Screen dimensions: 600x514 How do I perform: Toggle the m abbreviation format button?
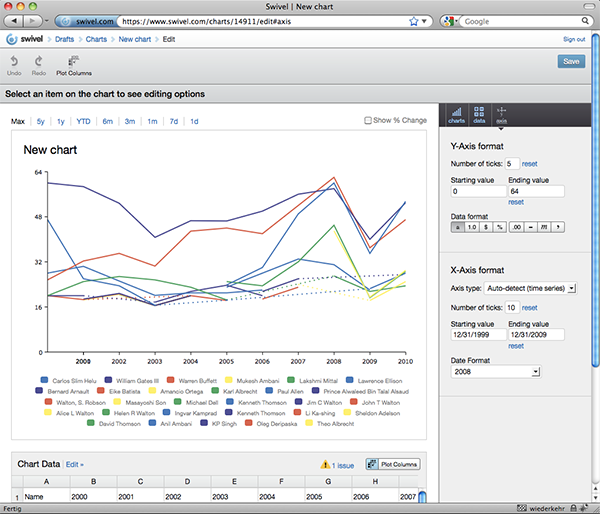click(544, 227)
